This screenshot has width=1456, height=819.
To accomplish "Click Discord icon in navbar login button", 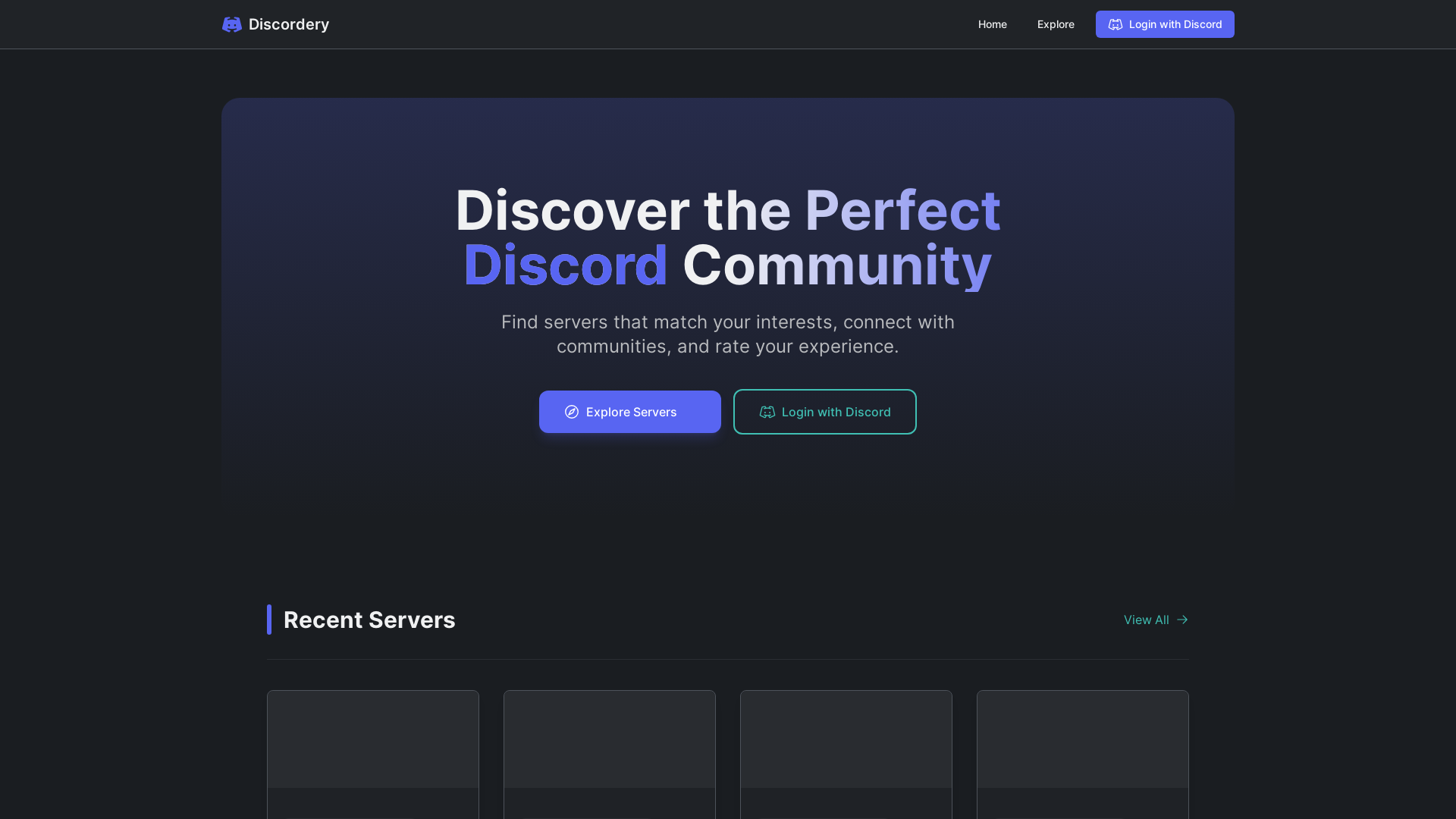I will pos(1116,24).
